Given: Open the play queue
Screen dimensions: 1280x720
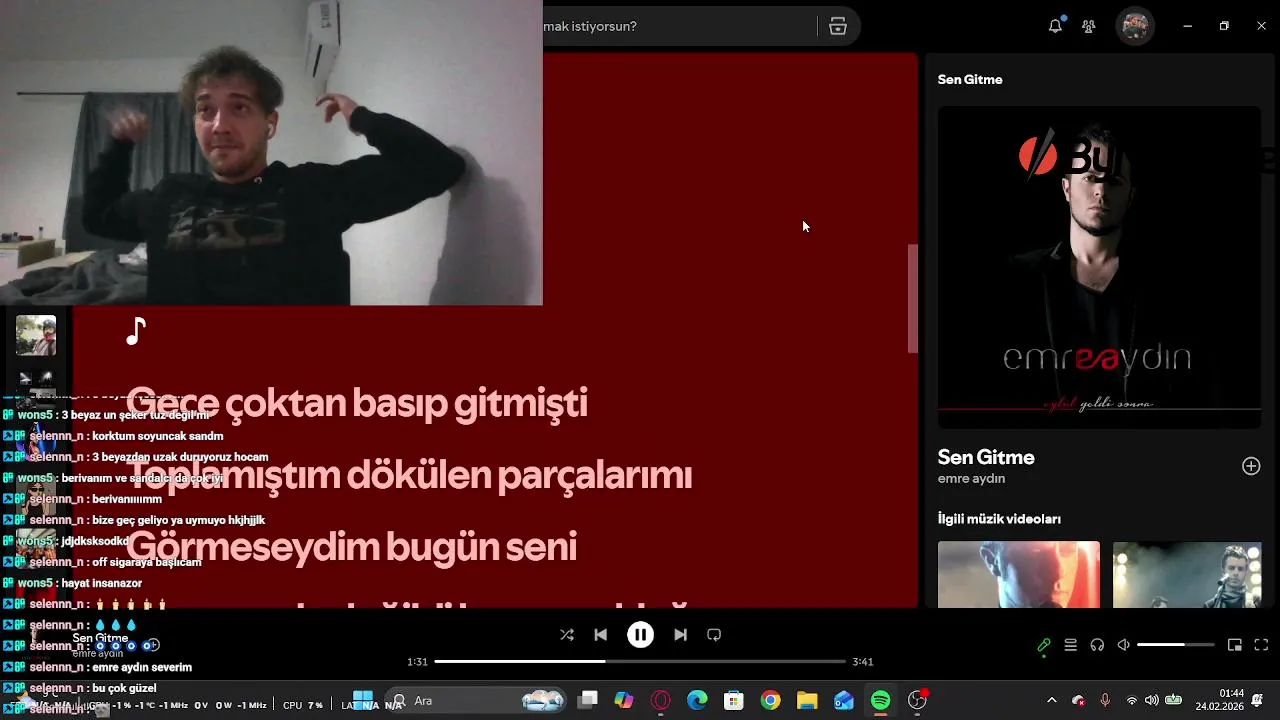Looking at the screenshot, I should coord(1070,645).
